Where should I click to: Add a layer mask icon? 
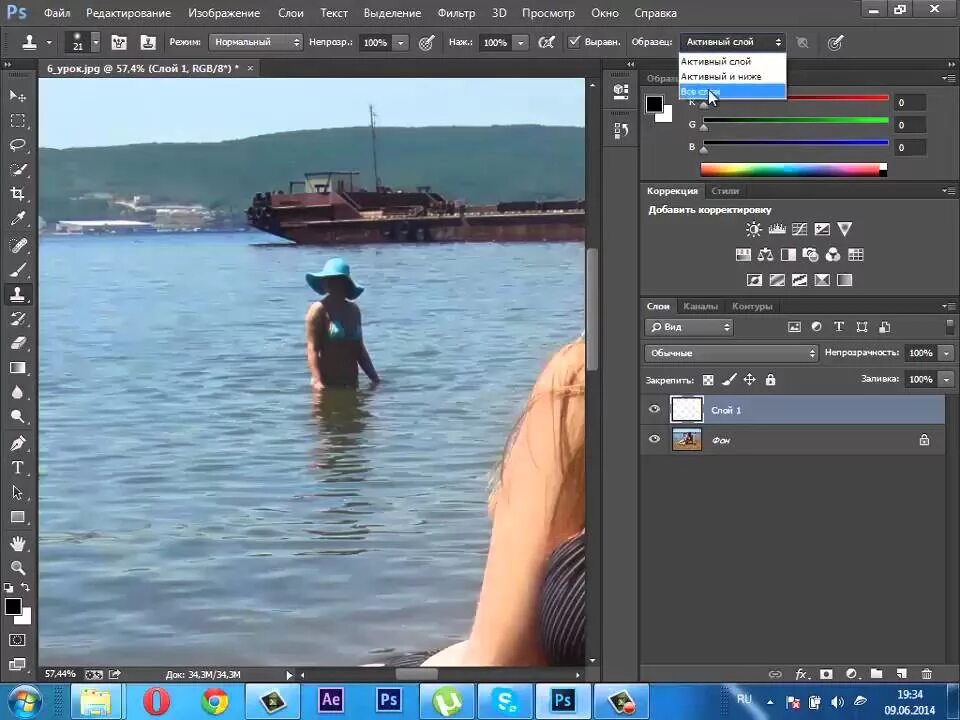click(826, 674)
